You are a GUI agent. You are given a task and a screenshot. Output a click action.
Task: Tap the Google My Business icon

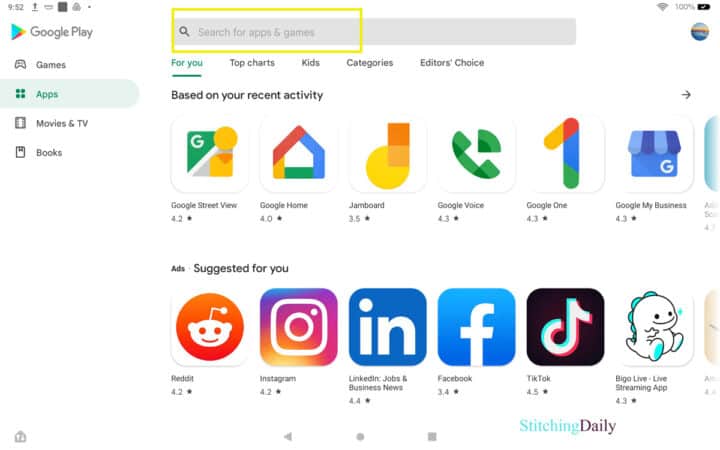pos(654,154)
